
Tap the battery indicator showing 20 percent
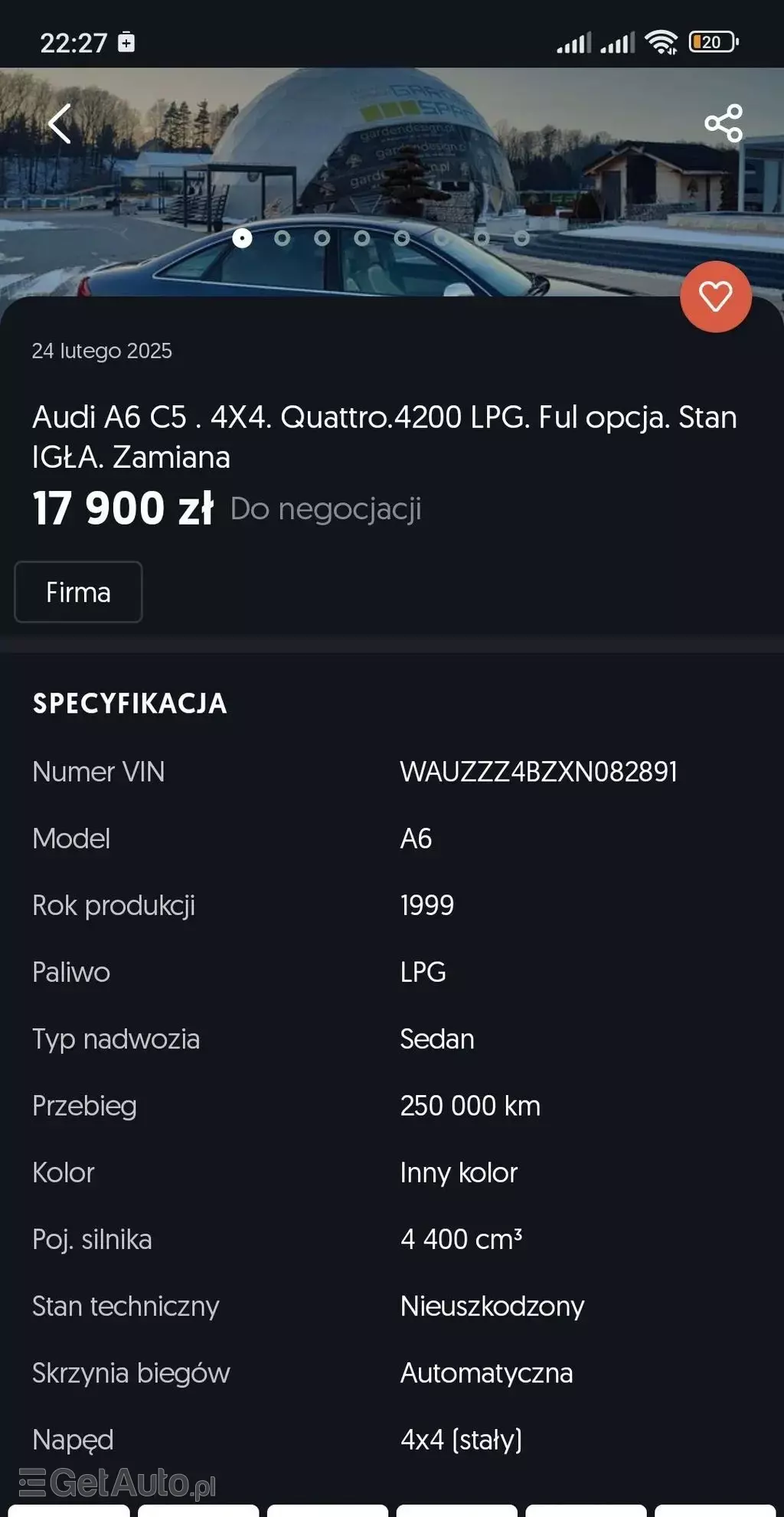click(x=714, y=43)
